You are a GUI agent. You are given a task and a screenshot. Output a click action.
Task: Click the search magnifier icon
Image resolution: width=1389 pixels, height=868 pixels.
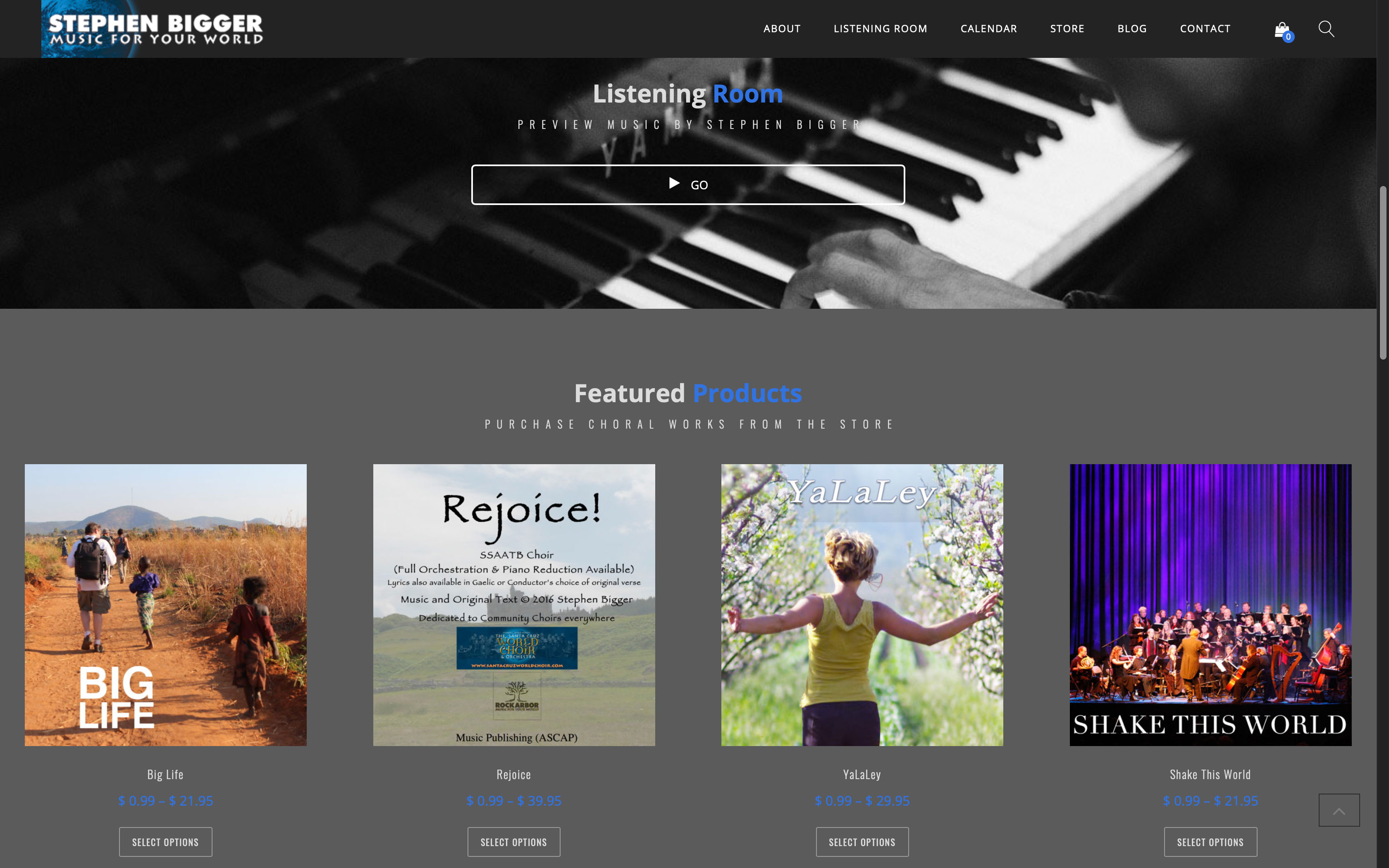(1325, 29)
